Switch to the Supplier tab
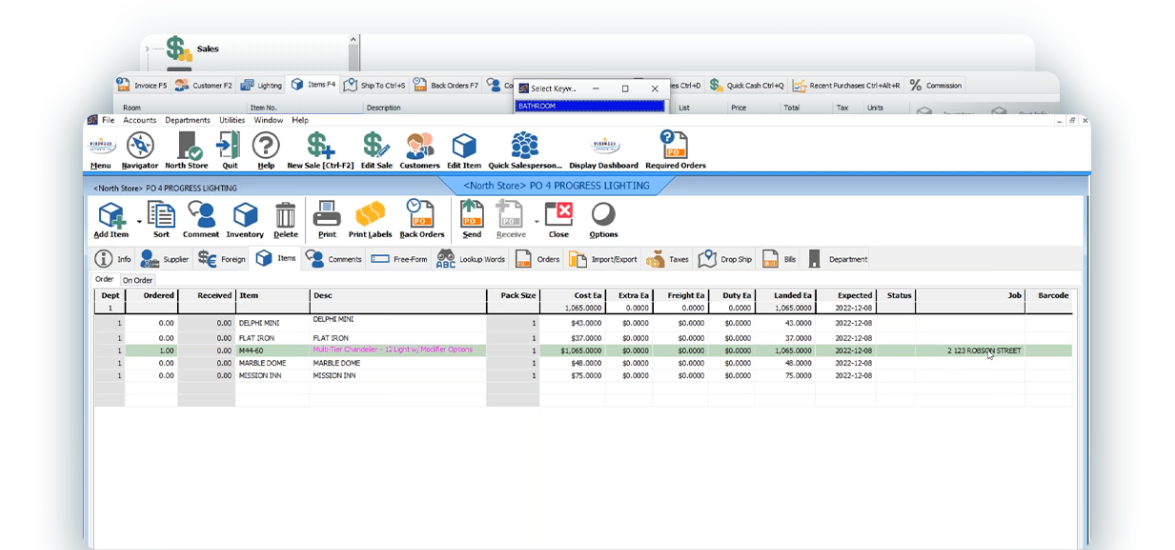Screen dimensions: 1175x550 pyautogui.click(x=165, y=259)
